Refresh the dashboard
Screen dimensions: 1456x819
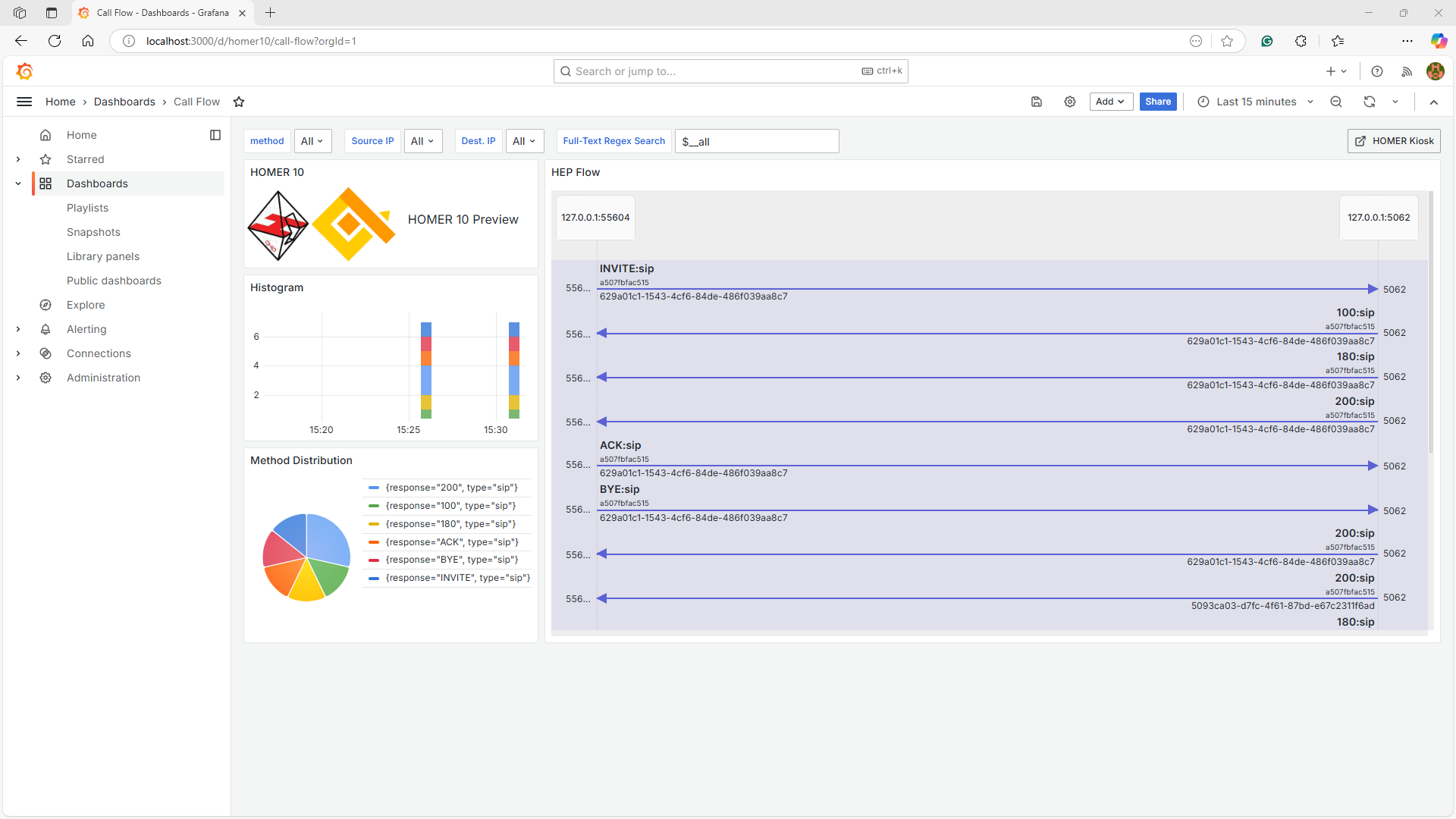pyautogui.click(x=1369, y=101)
